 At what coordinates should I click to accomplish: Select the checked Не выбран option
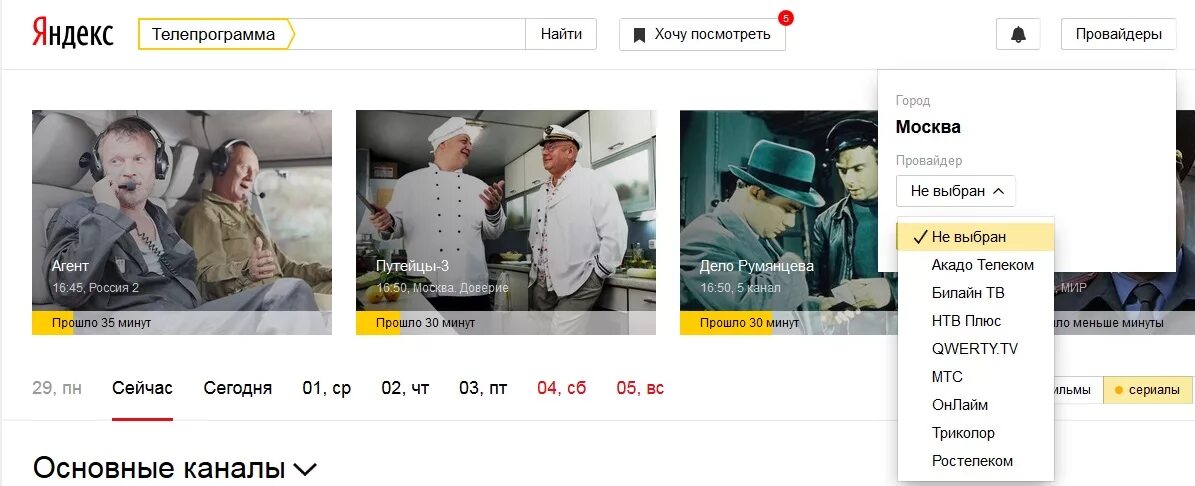pos(976,237)
